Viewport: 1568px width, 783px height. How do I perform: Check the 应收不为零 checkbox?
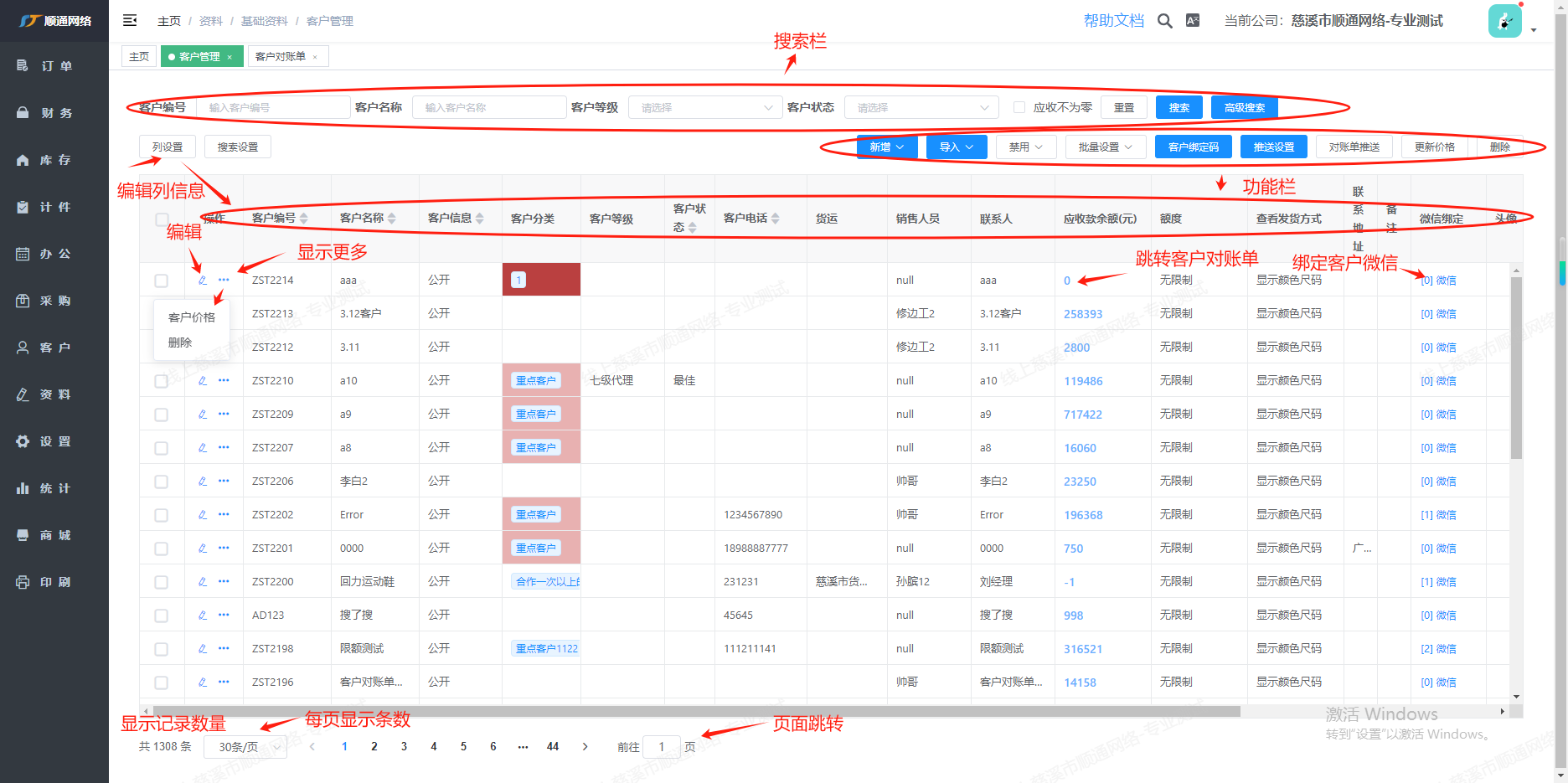[1019, 107]
